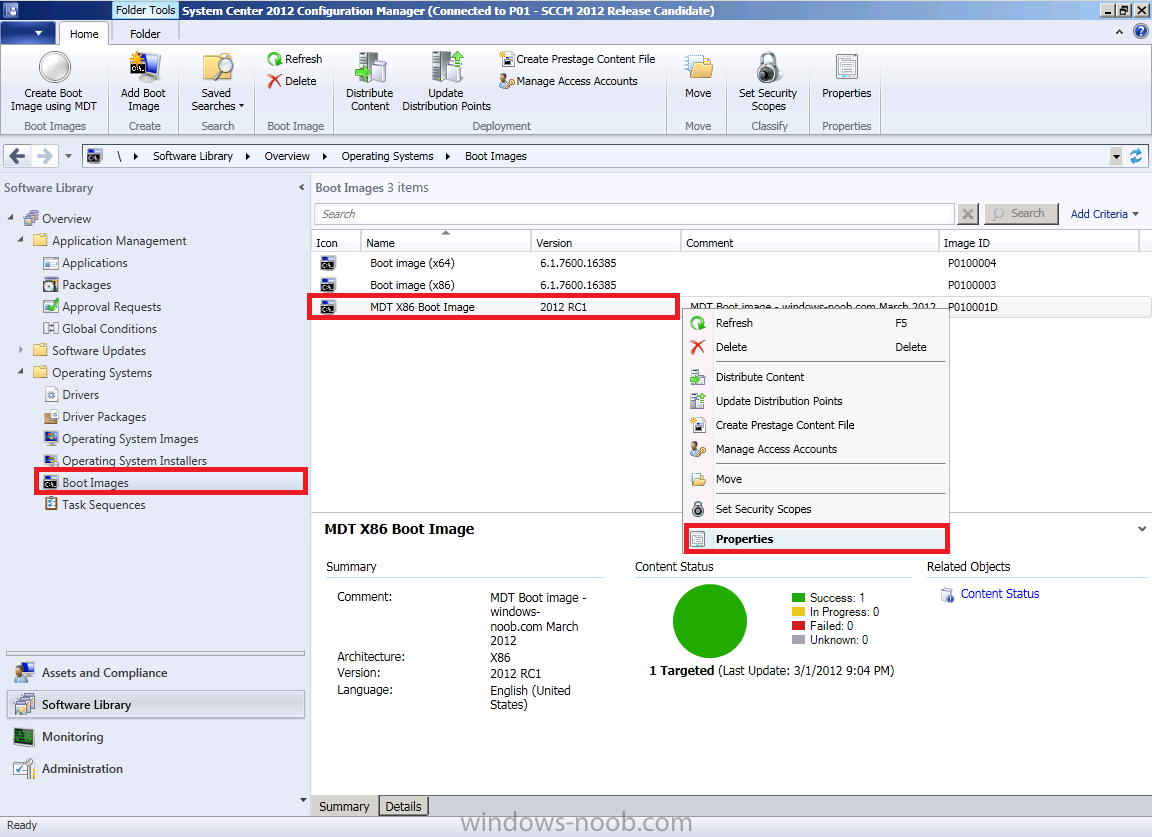Click into the Search input field

click(635, 214)
